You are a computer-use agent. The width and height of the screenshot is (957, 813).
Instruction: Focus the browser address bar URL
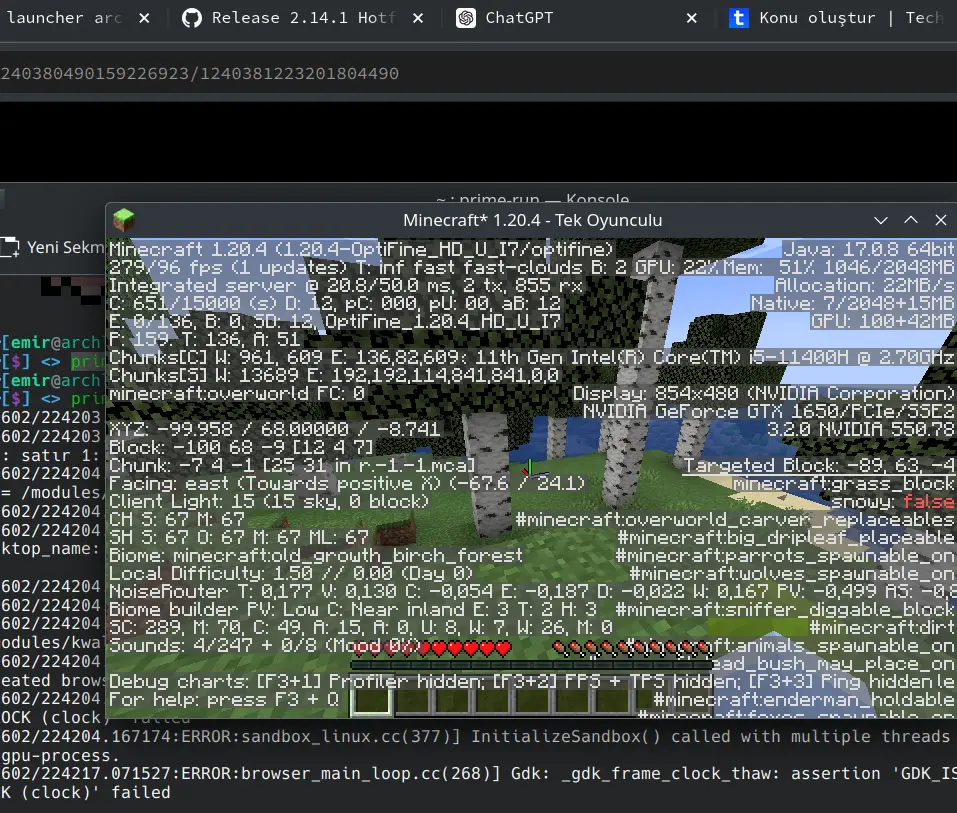(x=200, y=73)
